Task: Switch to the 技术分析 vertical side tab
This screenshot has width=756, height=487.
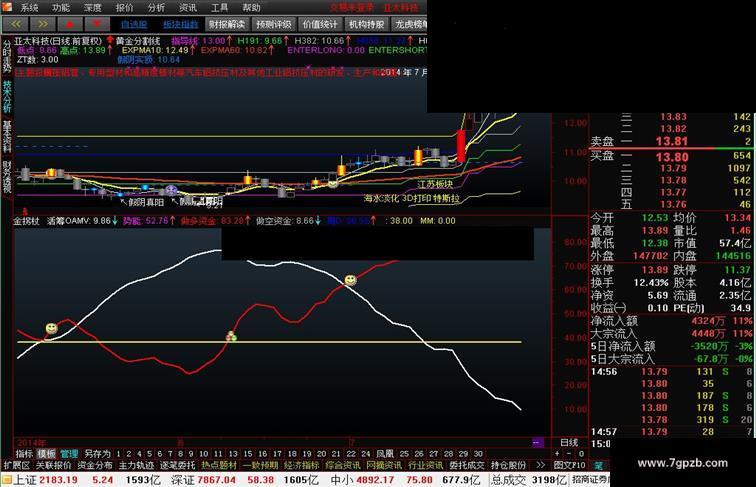Action: 7,96
